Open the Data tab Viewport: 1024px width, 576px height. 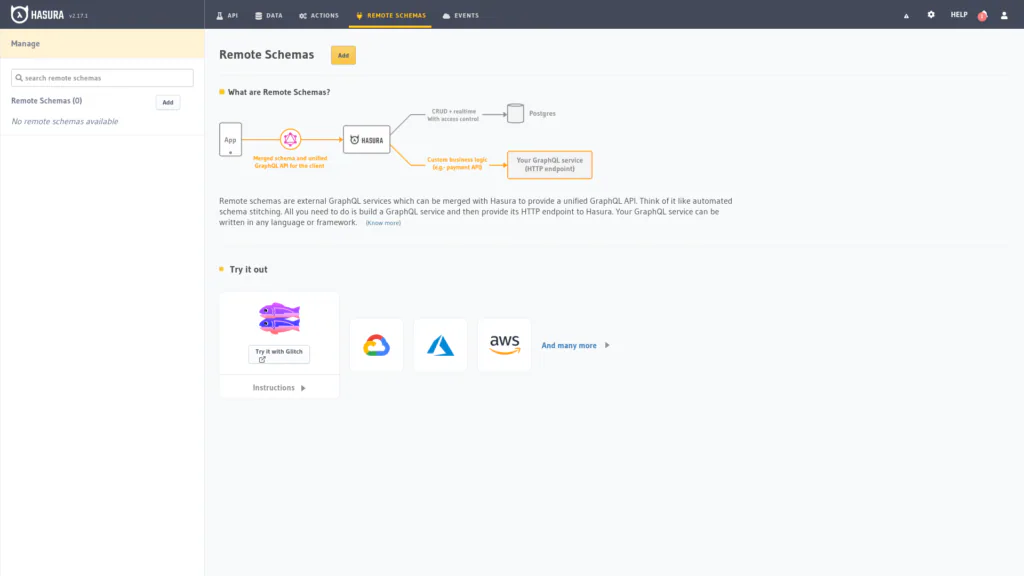(x=269, y=15)
